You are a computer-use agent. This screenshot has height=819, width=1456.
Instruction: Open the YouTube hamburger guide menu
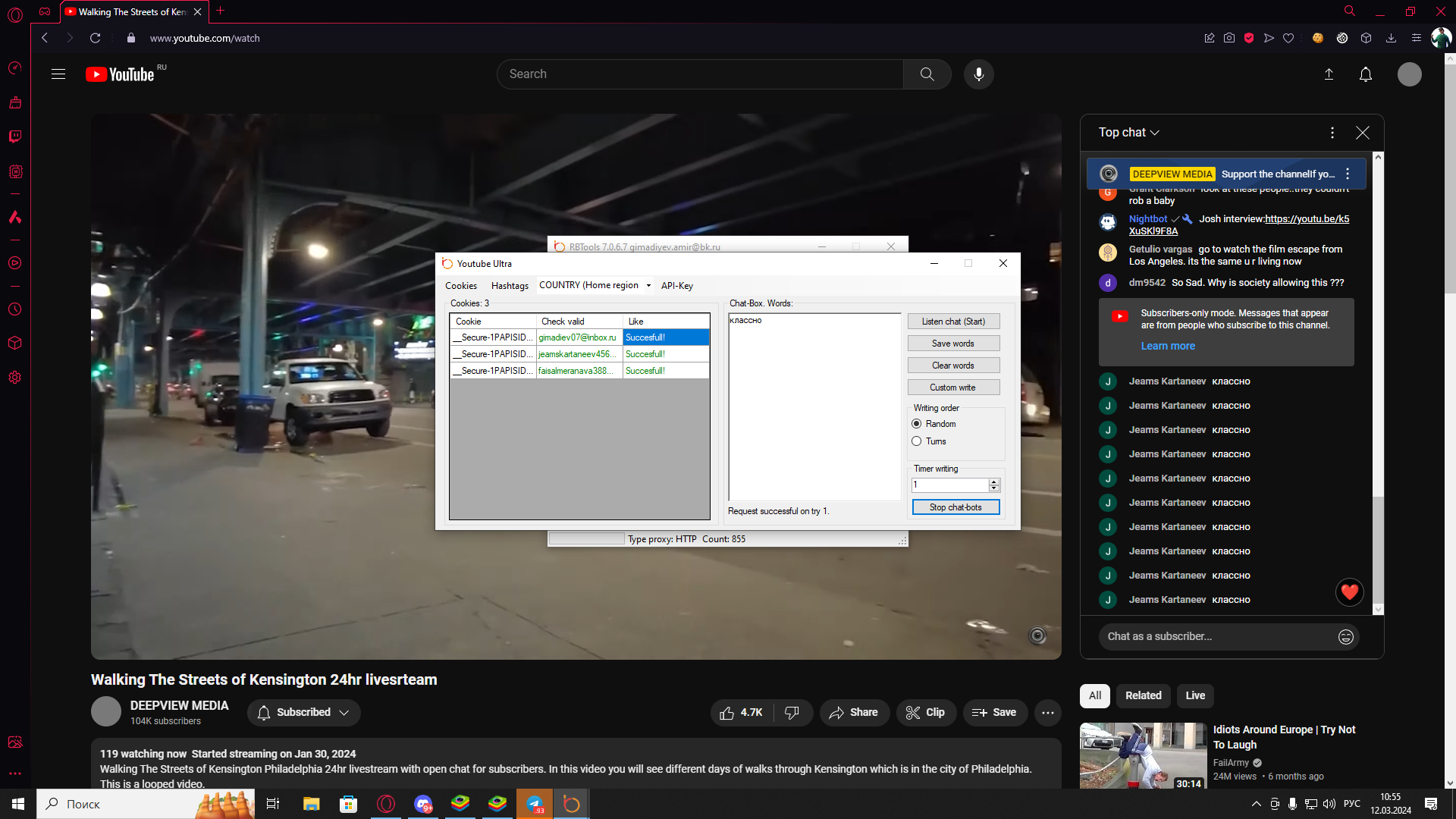coord(58,74)
